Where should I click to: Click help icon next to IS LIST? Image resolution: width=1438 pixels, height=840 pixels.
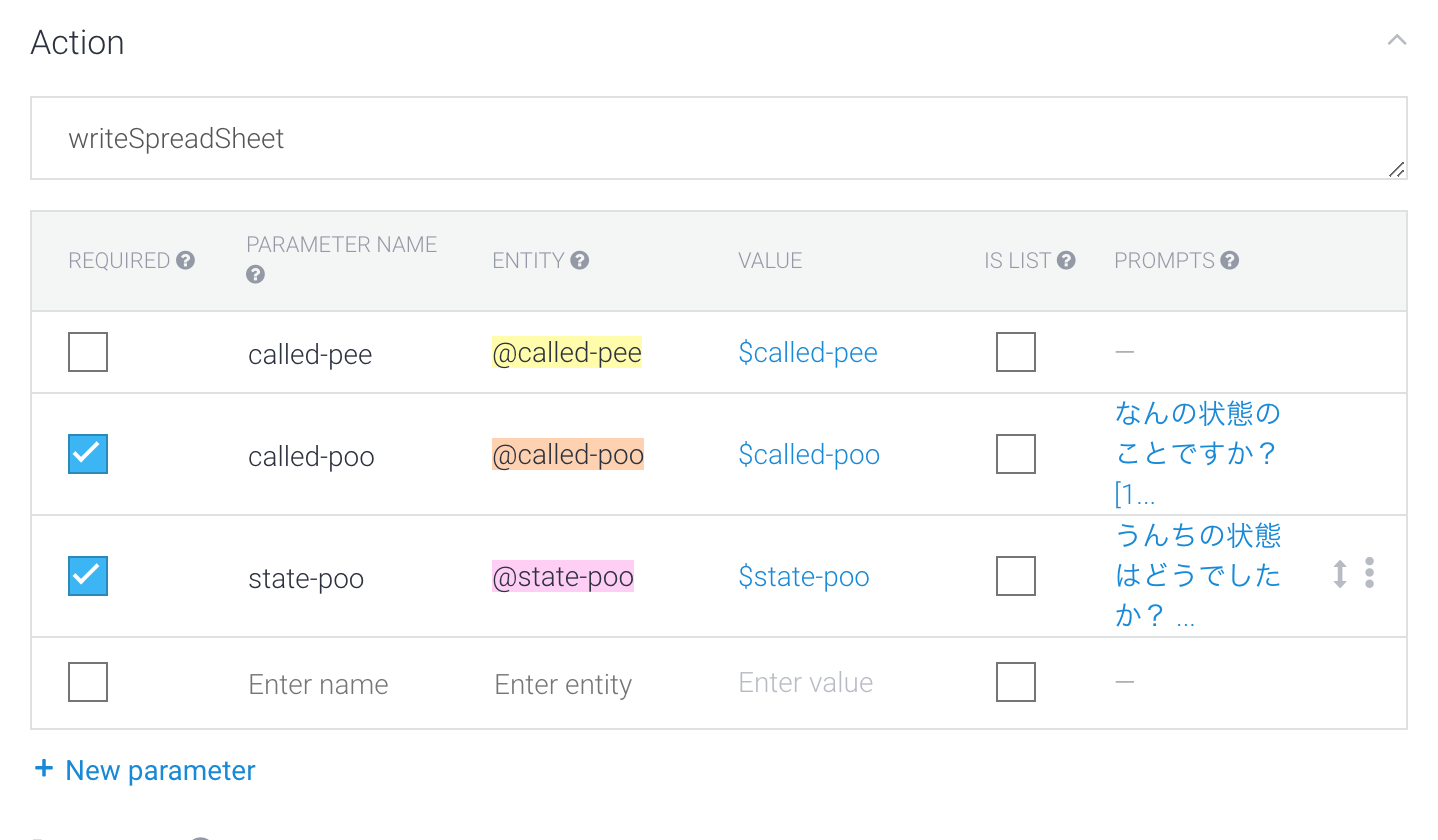tap(1066, 260)
